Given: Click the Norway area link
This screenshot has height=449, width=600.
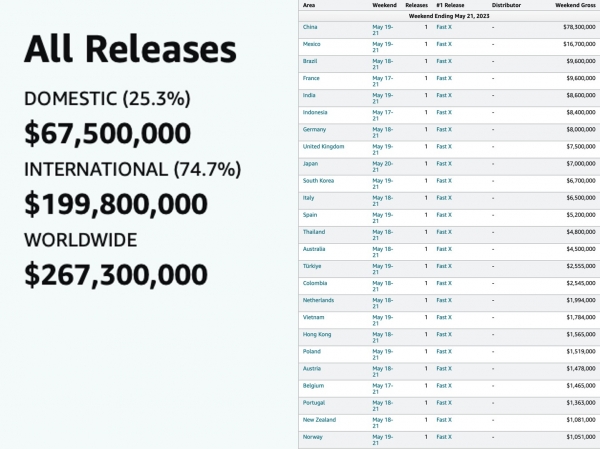Looking at the screenshot, I should (x=313, y=437).
